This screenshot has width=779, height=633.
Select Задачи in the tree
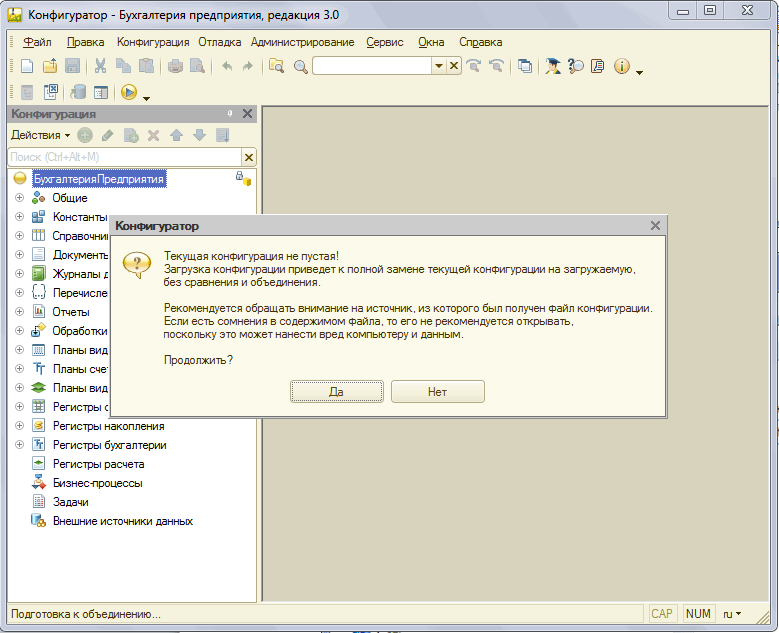(71, 502)
